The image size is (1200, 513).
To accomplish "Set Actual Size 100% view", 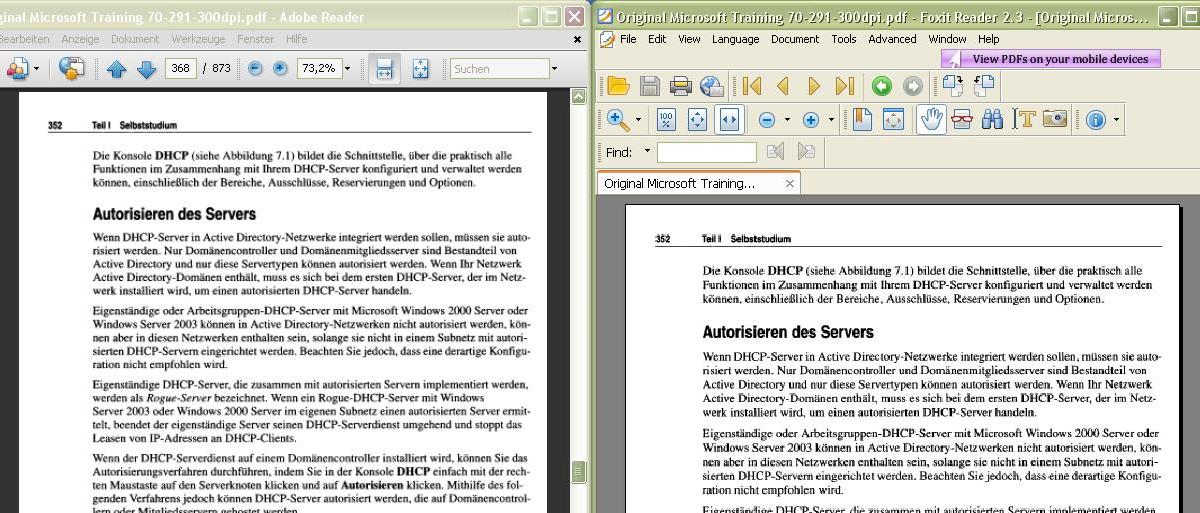I will (666, 120).
